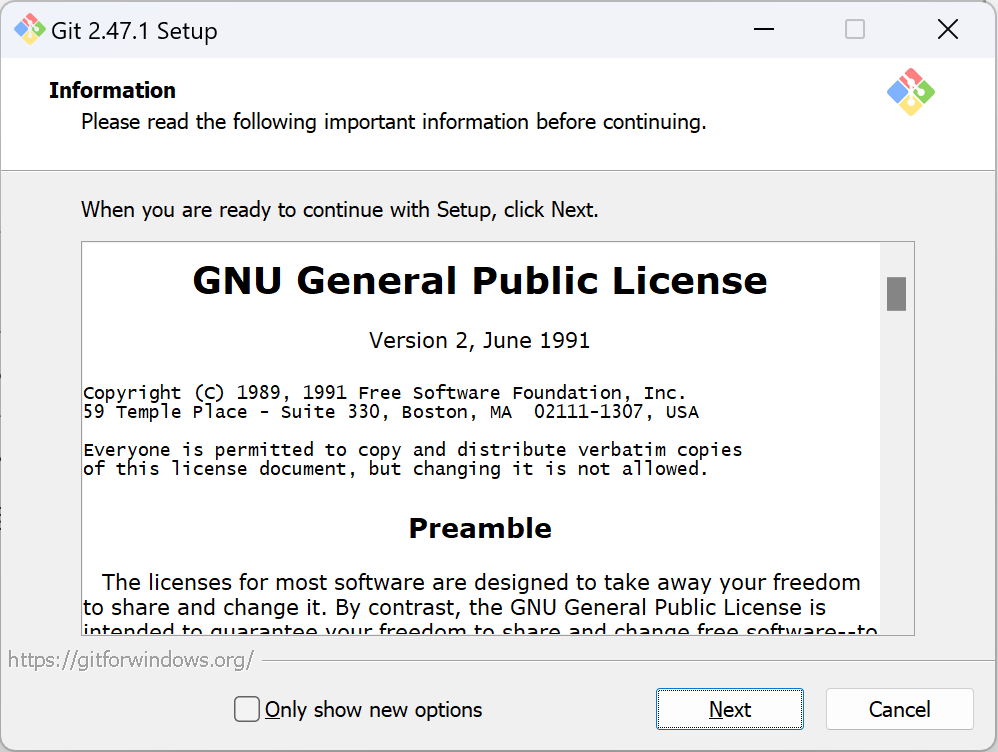This screenshot has width=998, height=752.
Task: Click the GNU General Public License heading
Action: pyautogui.click(x=480, y=281)
